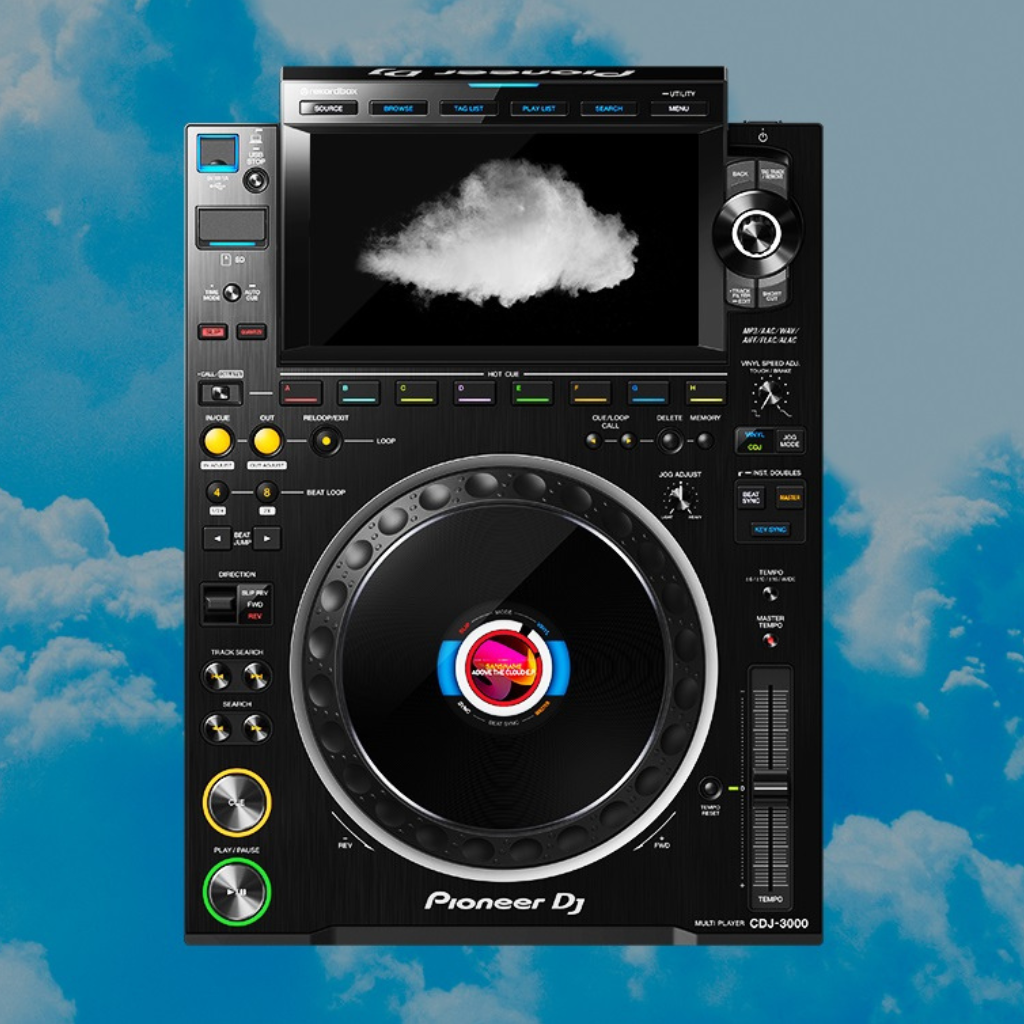1024x1024 pixels.
Task: Click the CUE/LOOP CALL left arrow button
Action: tap(593, 441)
